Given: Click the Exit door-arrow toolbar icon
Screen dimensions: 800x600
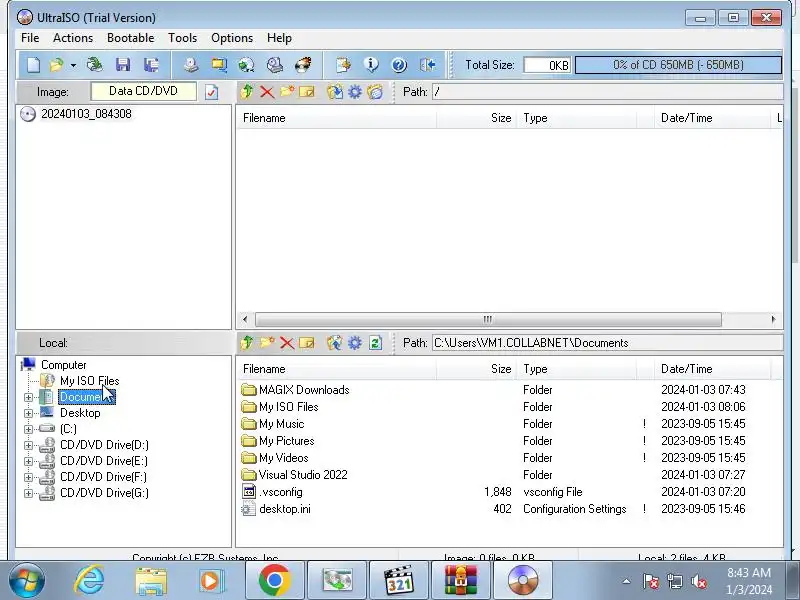Looking at the screenshot, I should [428, 65].
